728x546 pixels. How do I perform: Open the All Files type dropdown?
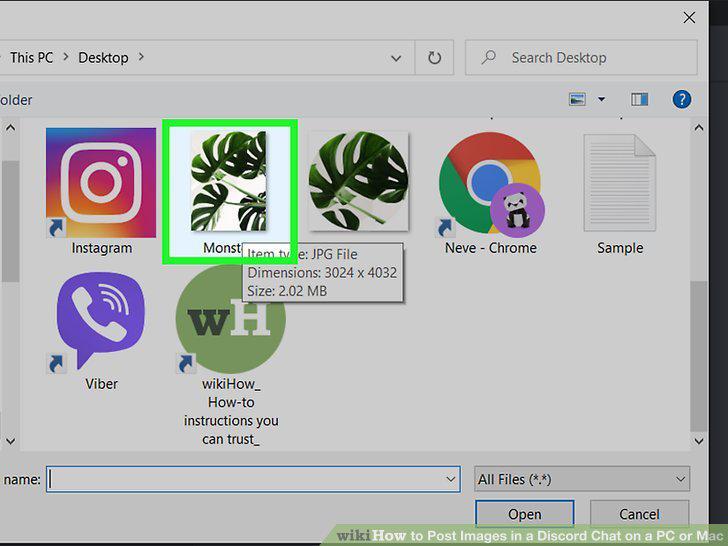point(582,479)
